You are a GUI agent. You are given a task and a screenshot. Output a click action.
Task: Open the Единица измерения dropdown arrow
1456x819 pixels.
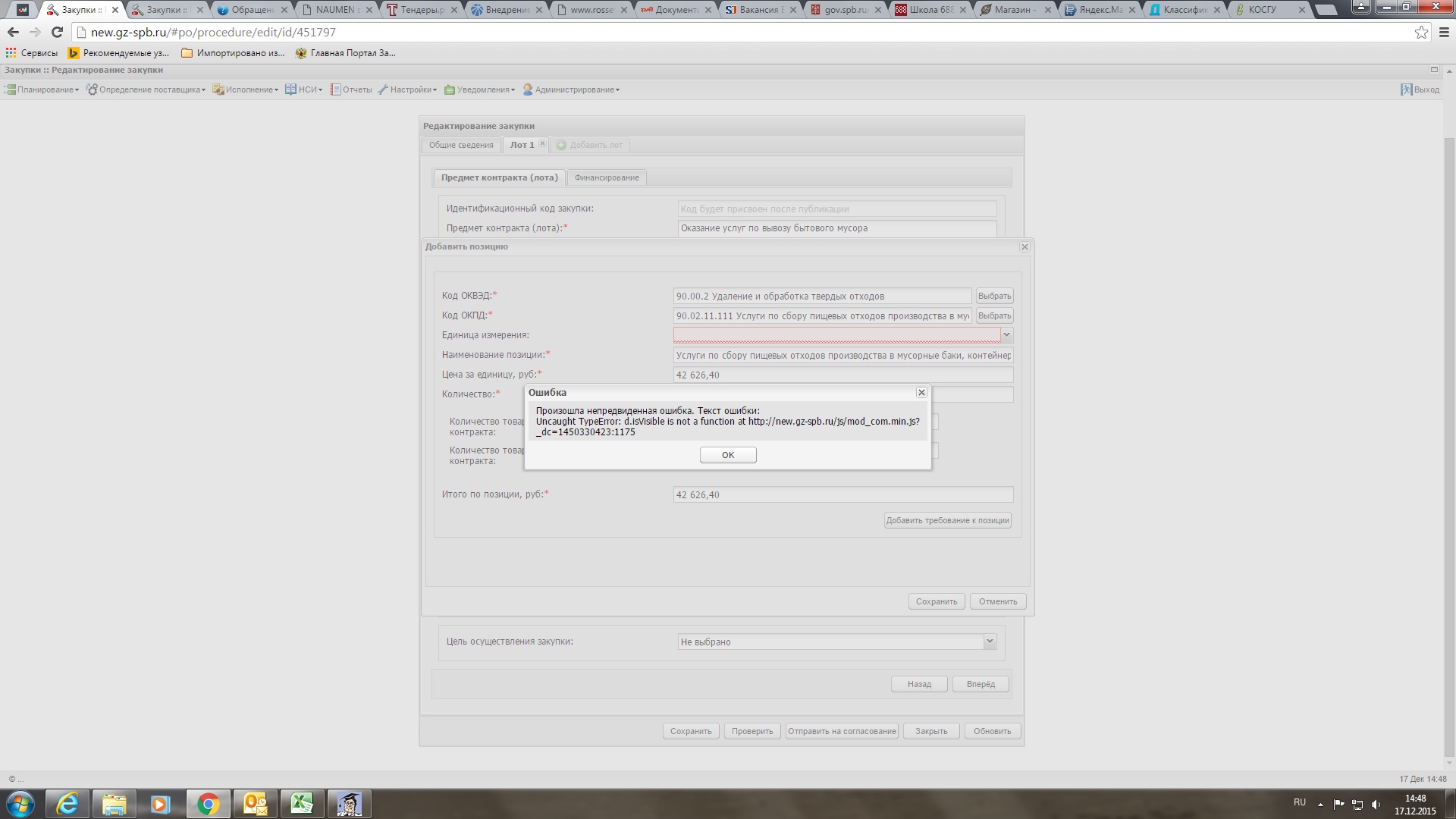1006,335
